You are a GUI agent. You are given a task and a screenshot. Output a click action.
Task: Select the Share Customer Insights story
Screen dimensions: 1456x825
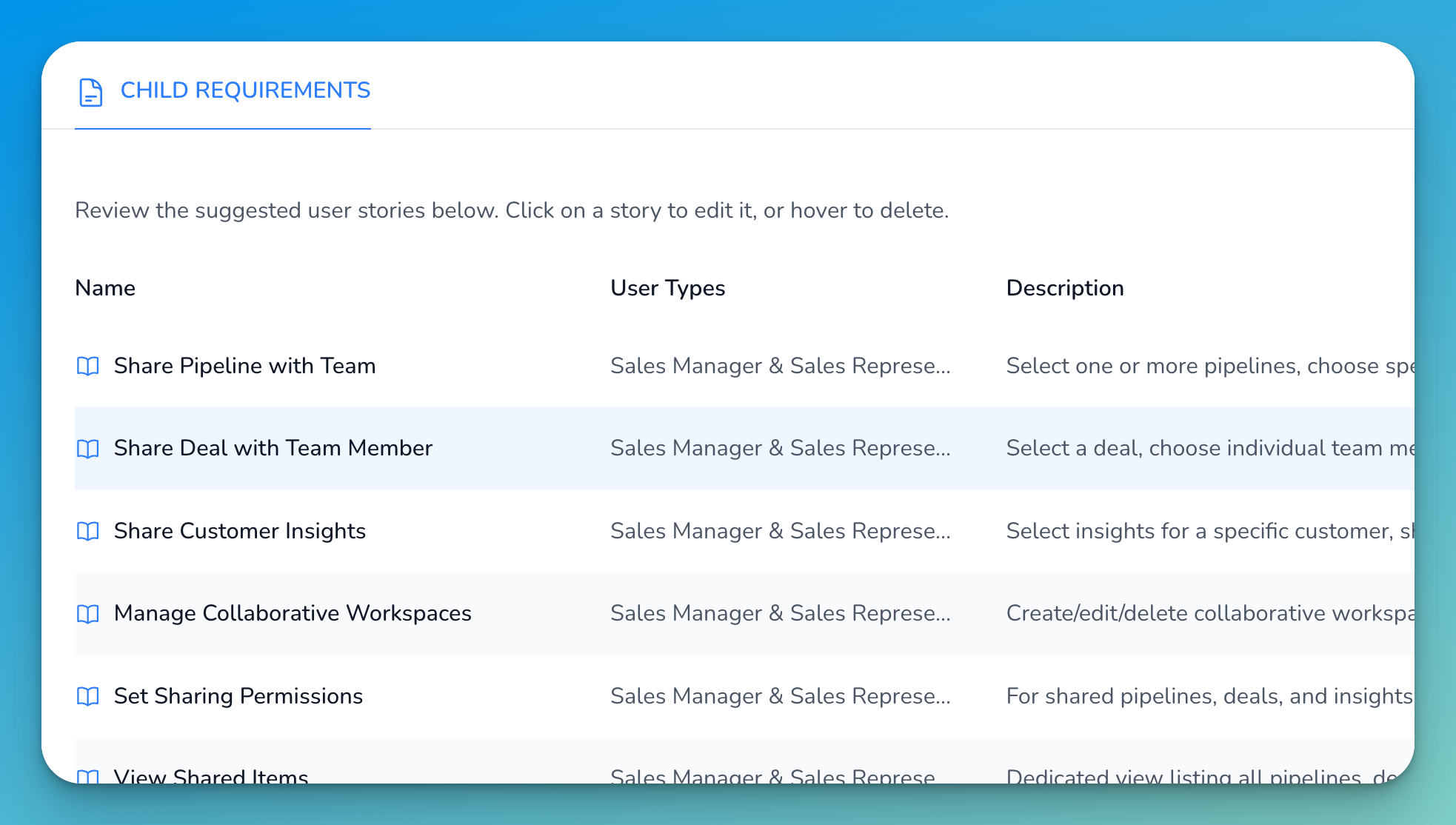(x=239, y=531)
